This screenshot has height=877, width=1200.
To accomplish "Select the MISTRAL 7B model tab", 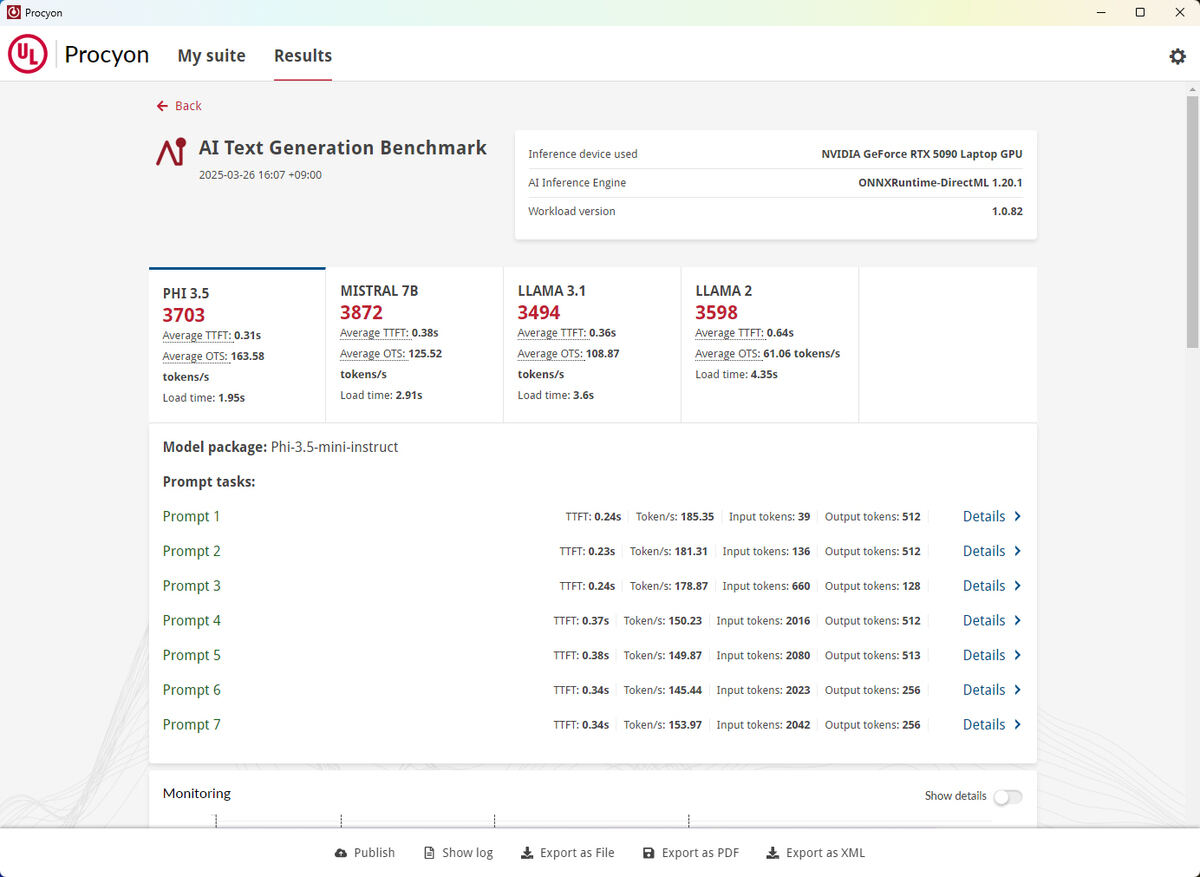I will [x=414, y=345].
